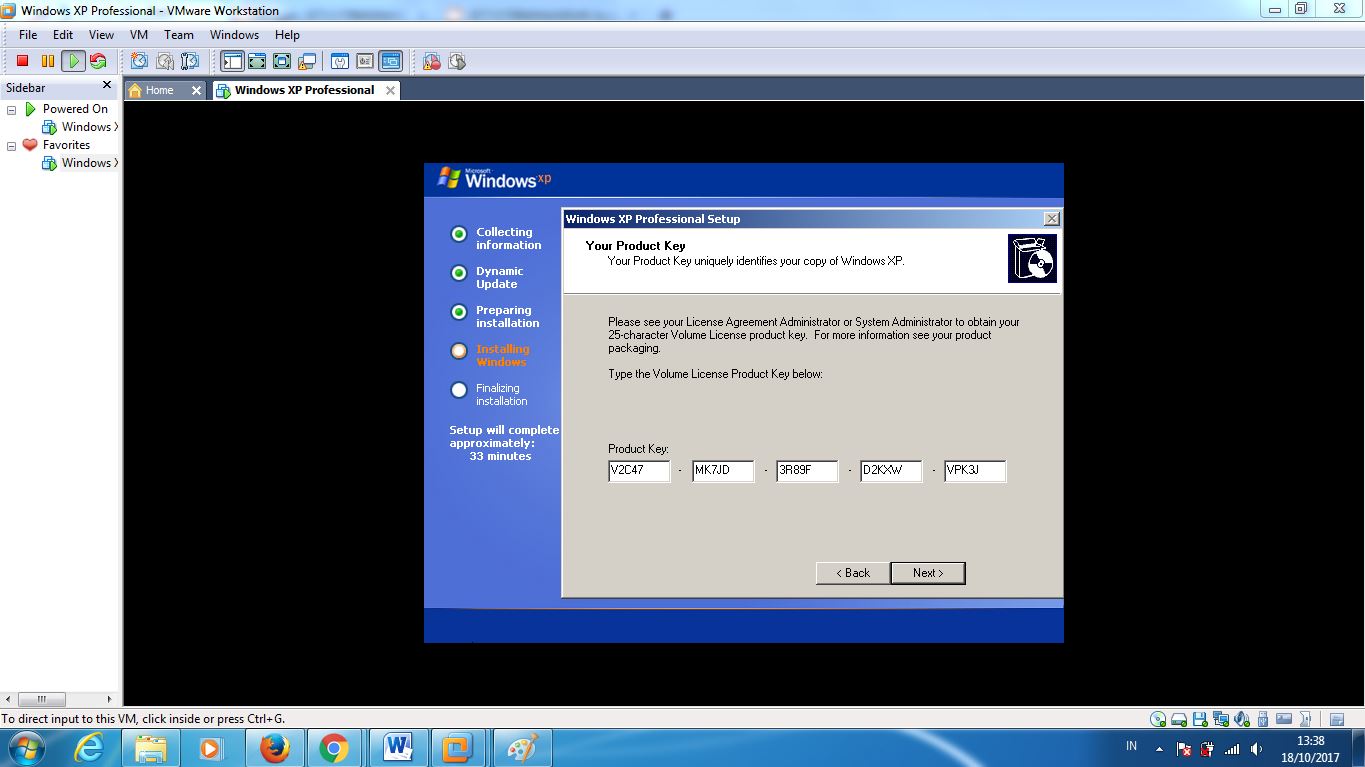
Task: Suspend the virtual machine with the pause icon
Action: pyautogui.click(x=48, y=62)
